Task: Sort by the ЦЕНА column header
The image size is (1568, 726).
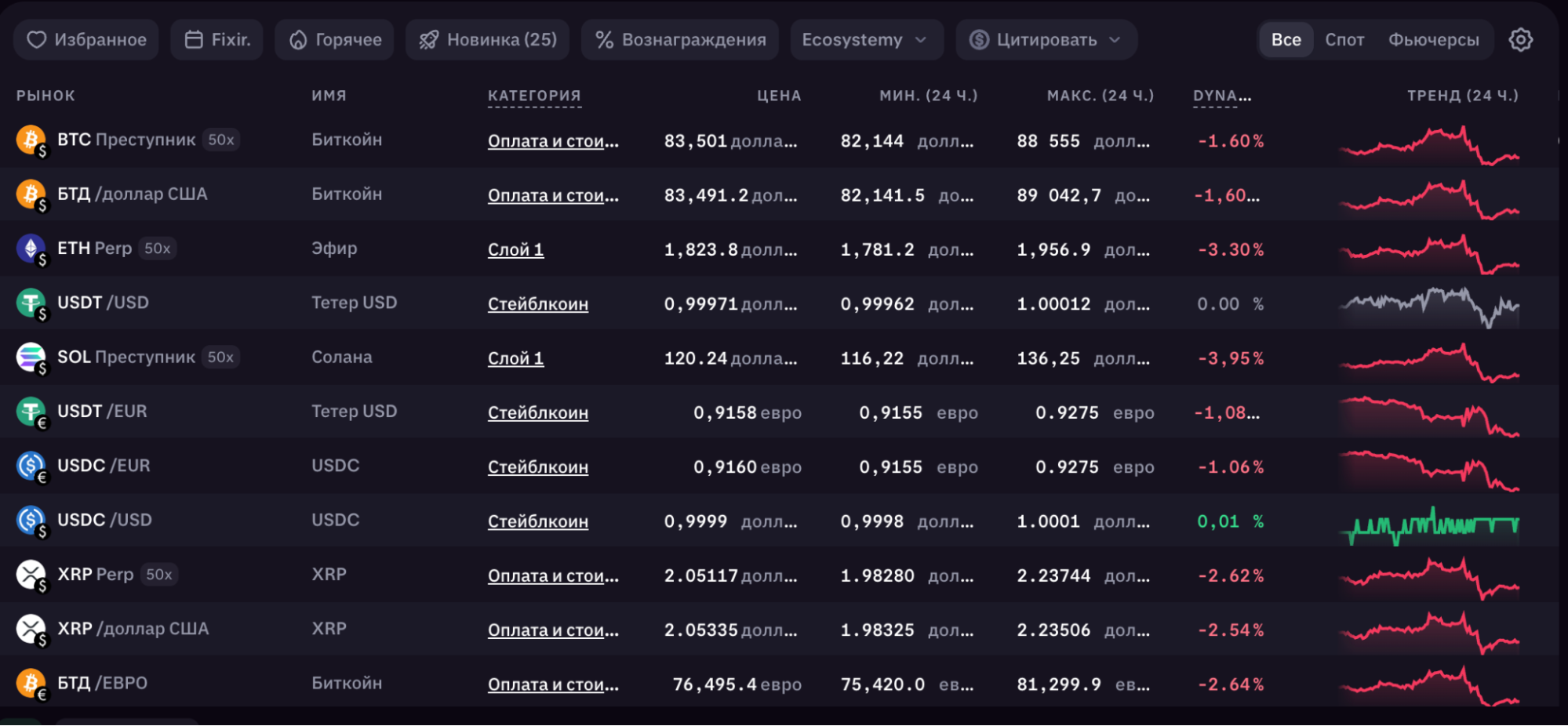Action: 779,96
